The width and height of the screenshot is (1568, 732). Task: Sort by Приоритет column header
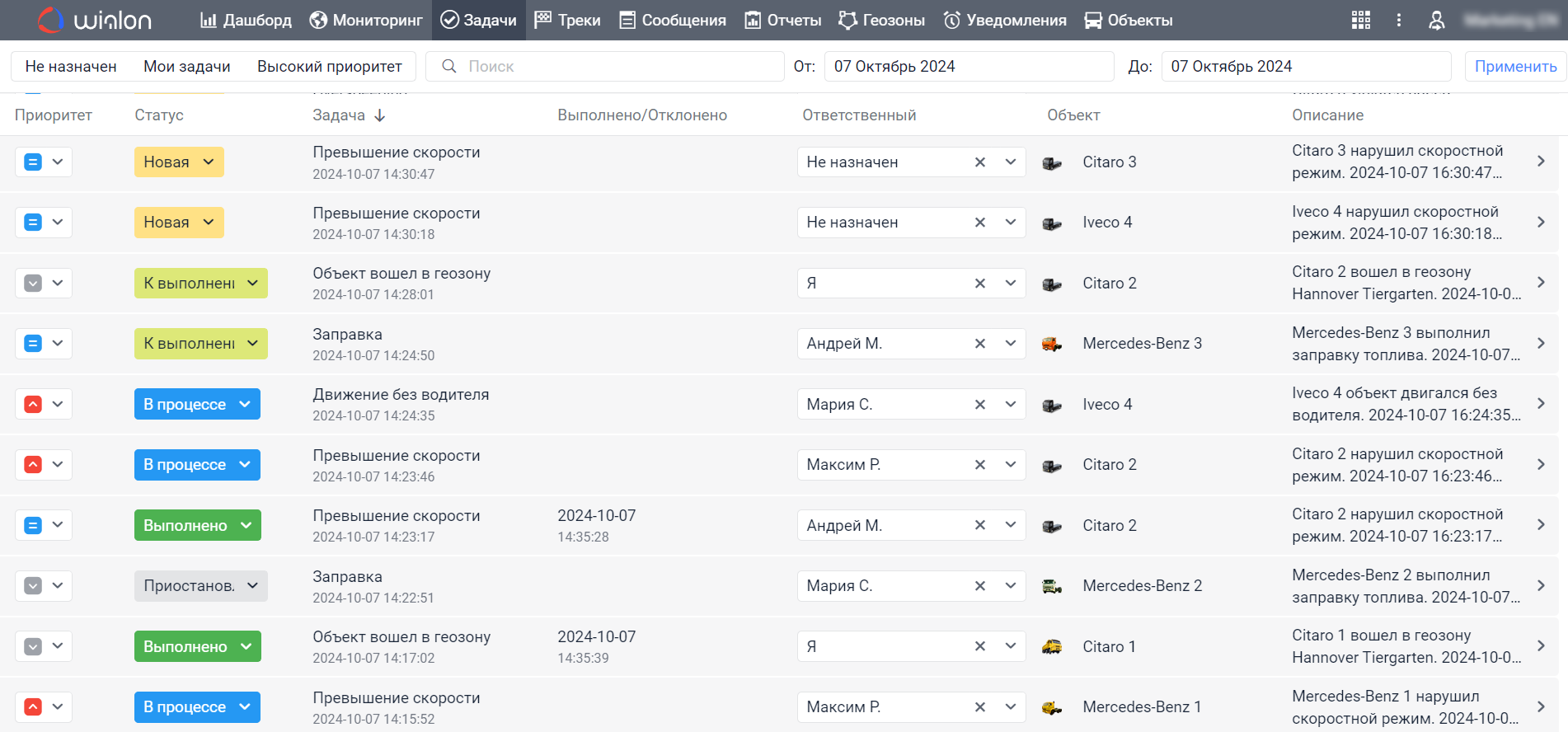(54, 115)
